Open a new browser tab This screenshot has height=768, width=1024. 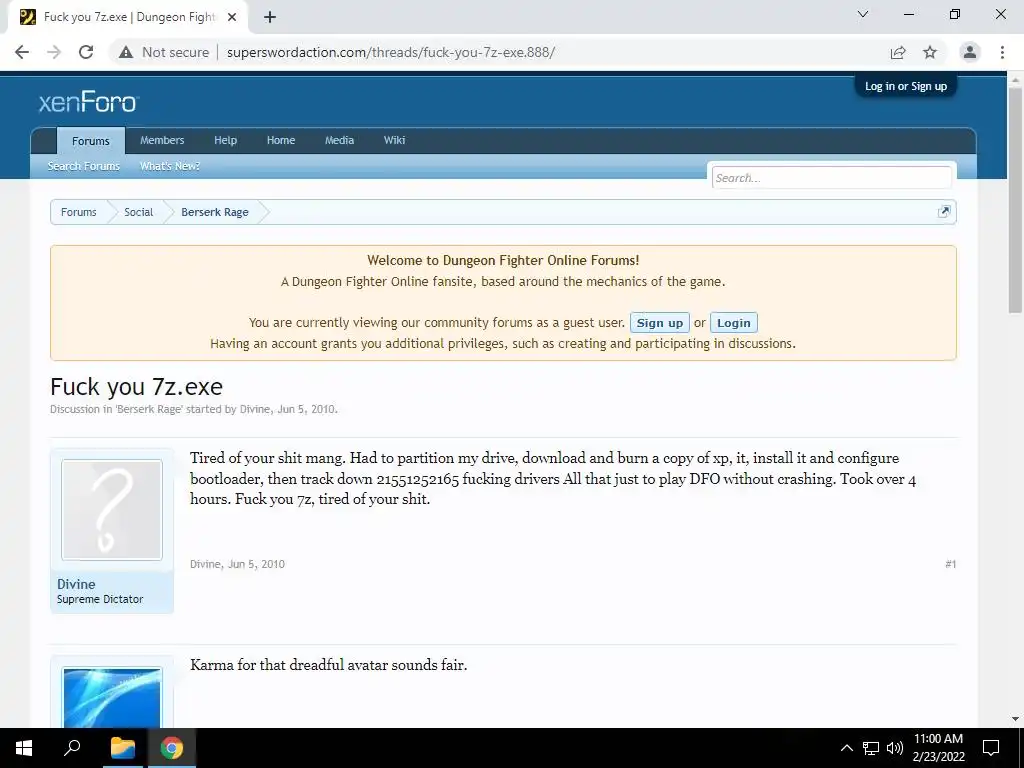[270, 17]
